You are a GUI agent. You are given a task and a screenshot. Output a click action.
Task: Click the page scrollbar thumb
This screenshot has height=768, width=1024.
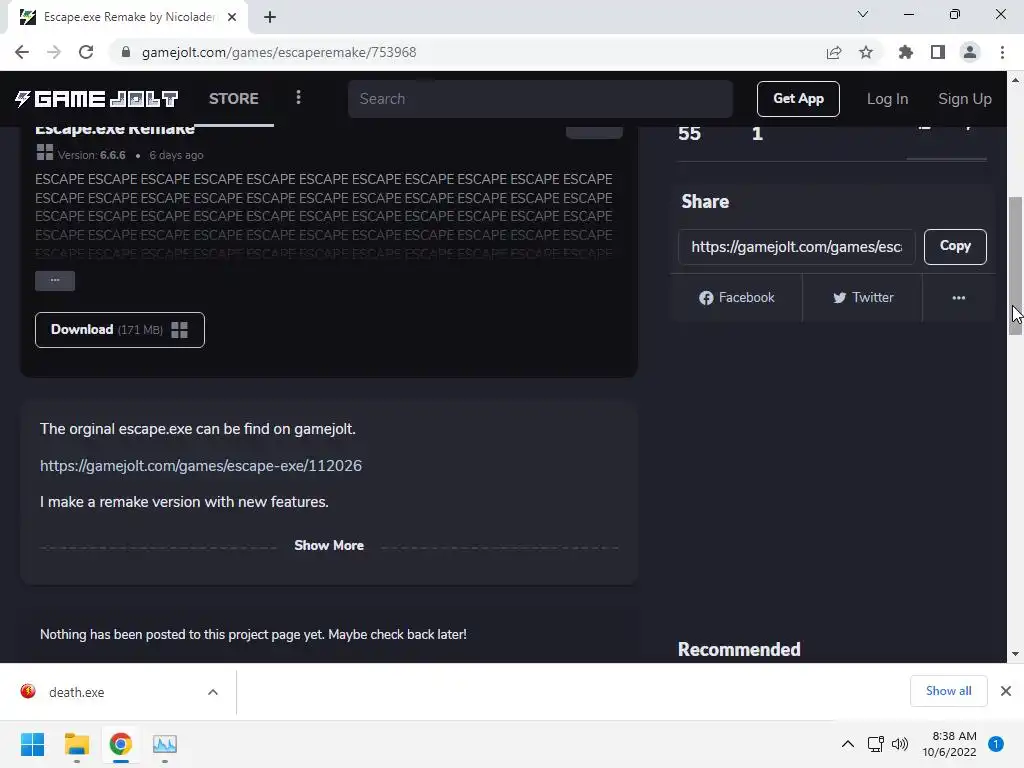(x=1015, y=266)
